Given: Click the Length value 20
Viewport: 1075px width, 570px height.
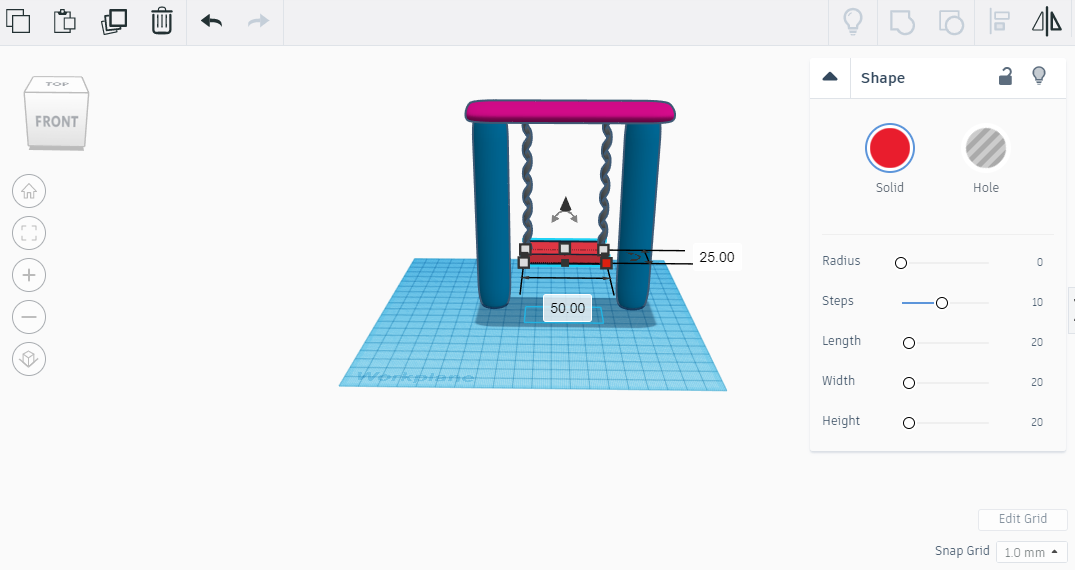Looking at the screenshot, I should tap(1037, 342).
